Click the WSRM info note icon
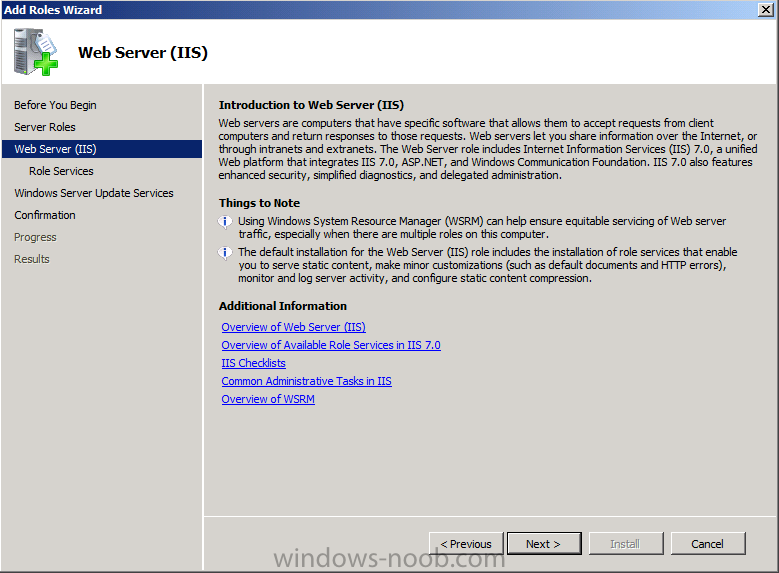The image size is (779, 573). coord(225,222)
